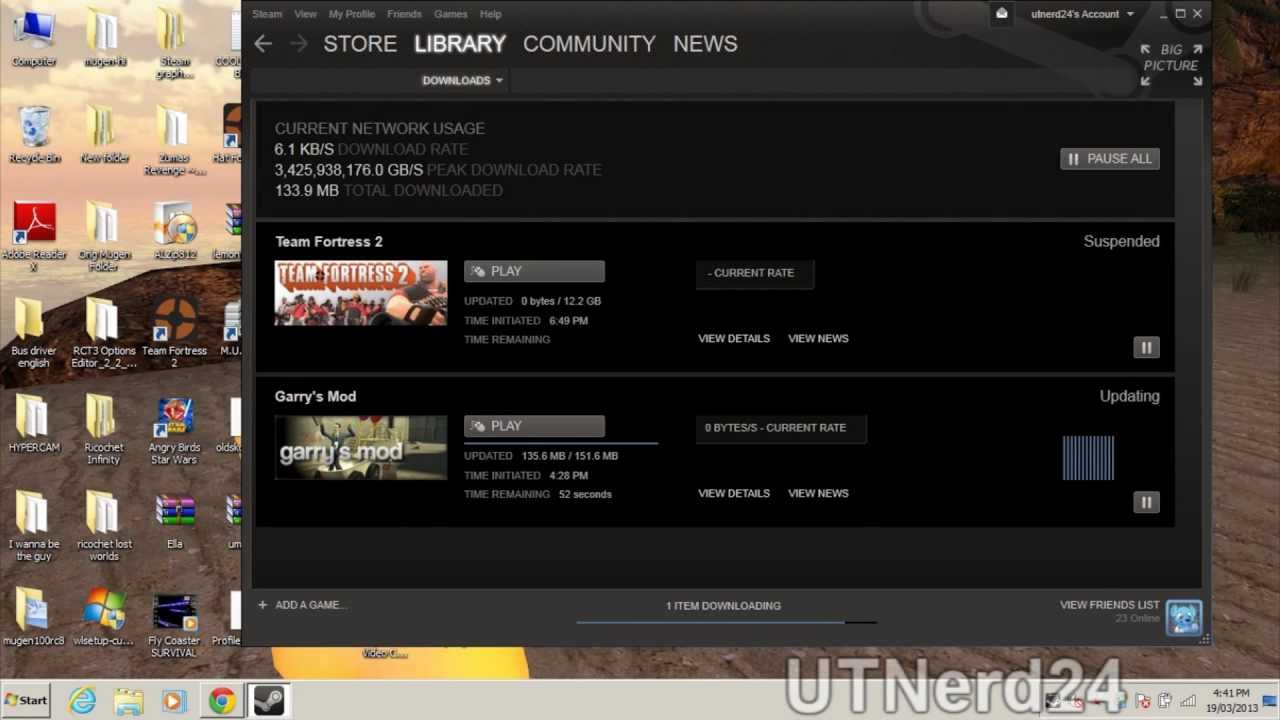Click the Garry's Mod thumbnail
The width and height of the screenshot is (1280, 720).
(361, 448)
